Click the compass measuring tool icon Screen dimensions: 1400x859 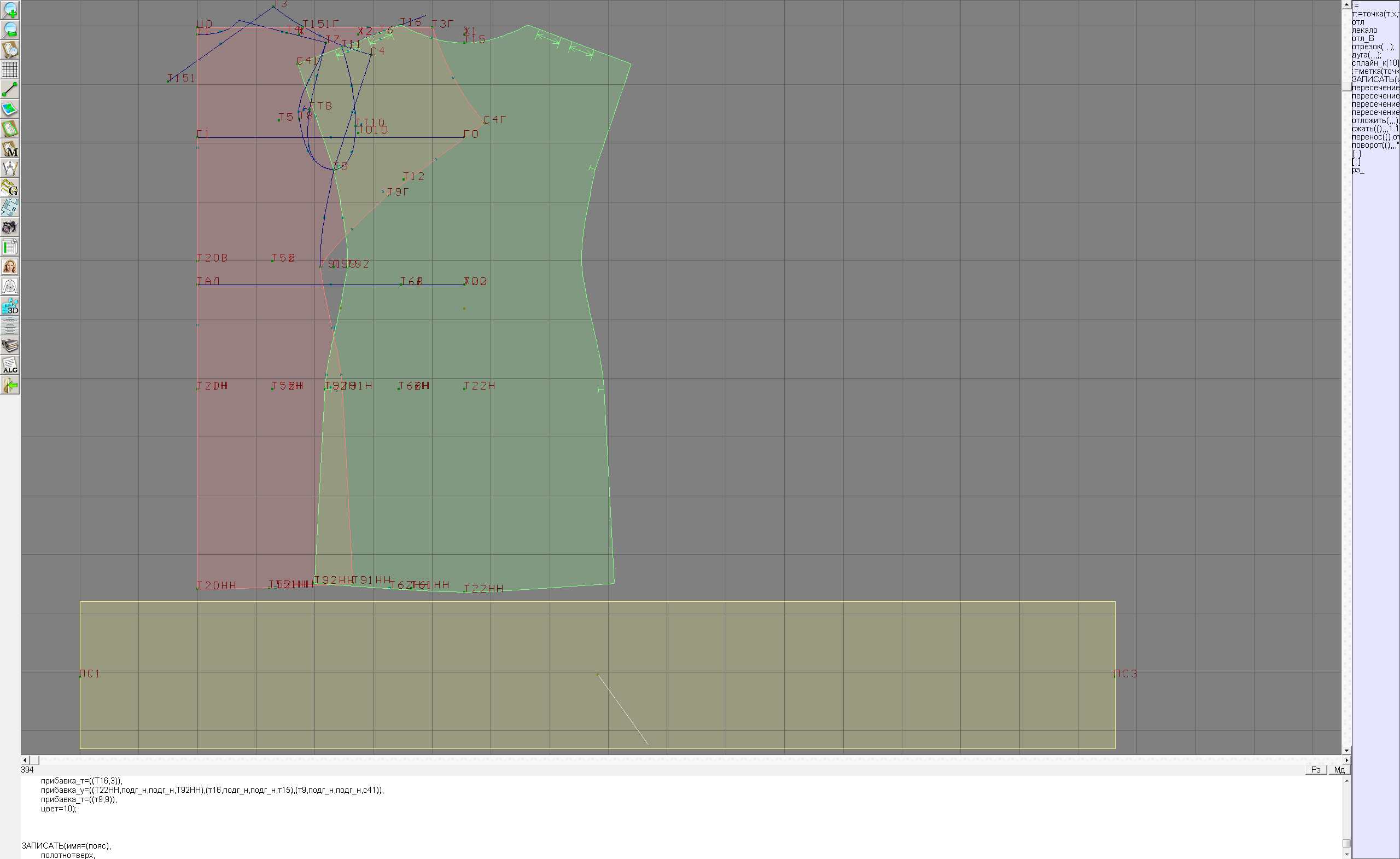[10, 169]
